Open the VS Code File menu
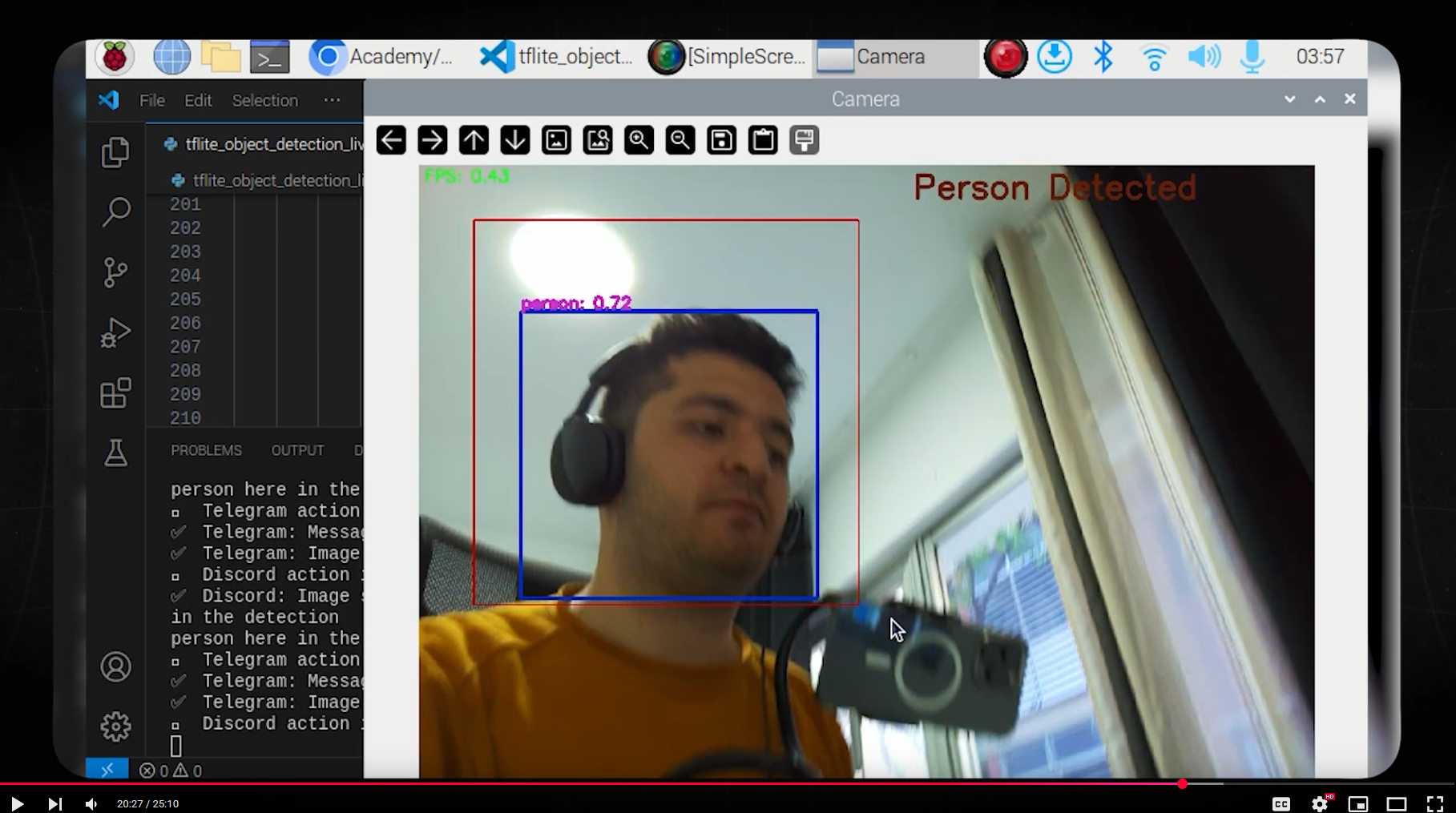Screen dimensions: 1456x813 pos(151,100)
